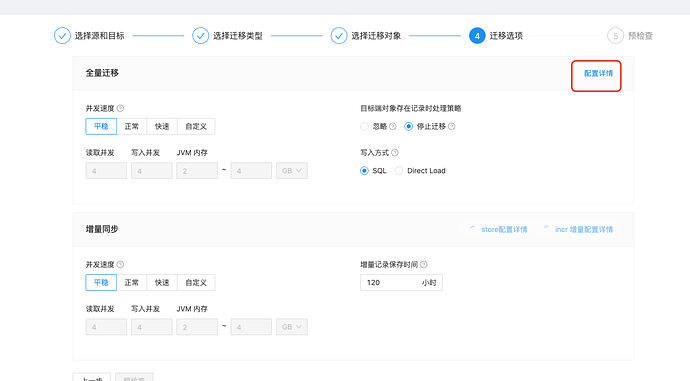Click 全量迁移 section heading
Viewport: 690px width, 381px height.
click(x=102, y=73)
